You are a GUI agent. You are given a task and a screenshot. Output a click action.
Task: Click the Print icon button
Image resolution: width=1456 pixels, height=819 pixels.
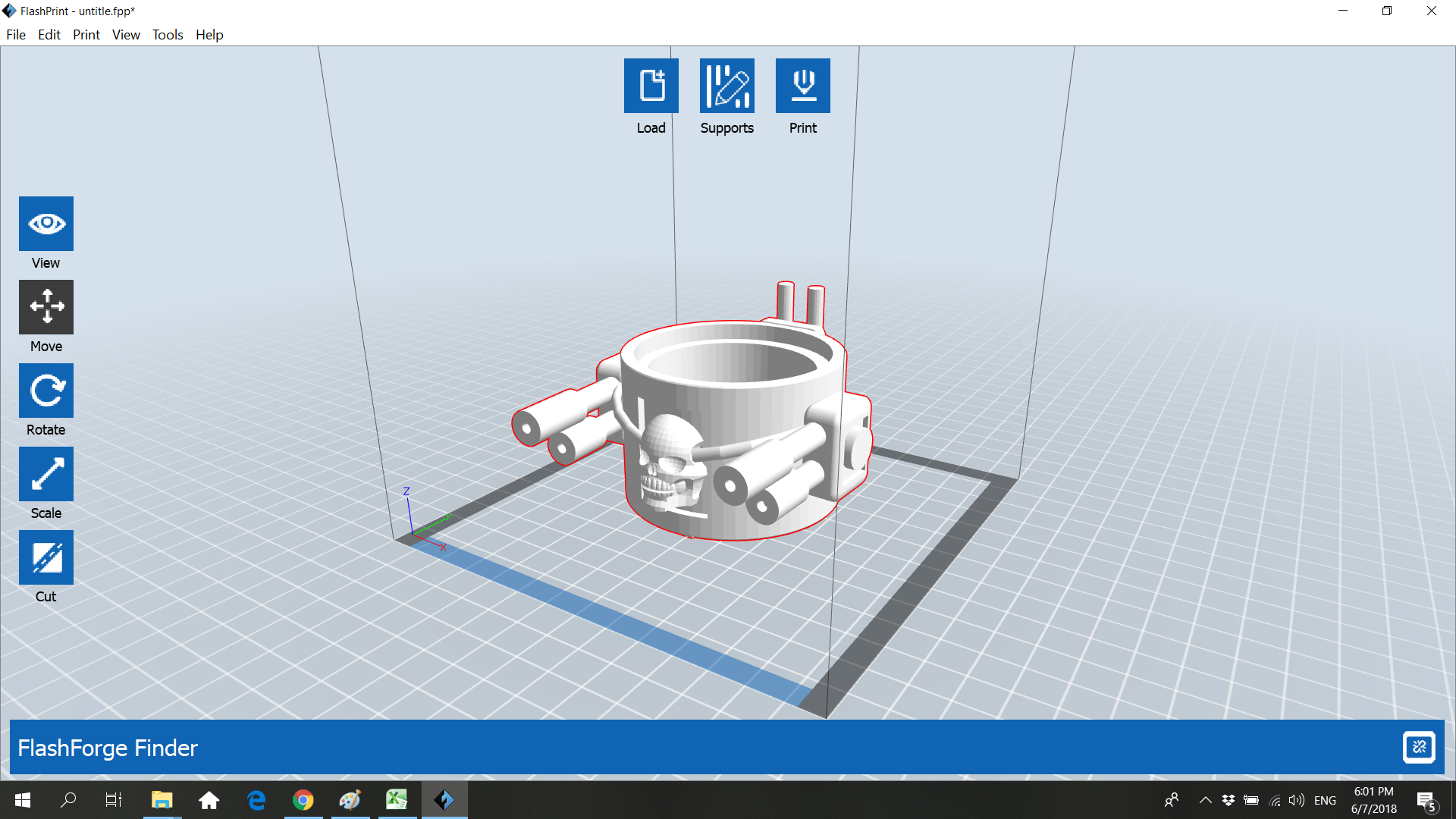802,86
